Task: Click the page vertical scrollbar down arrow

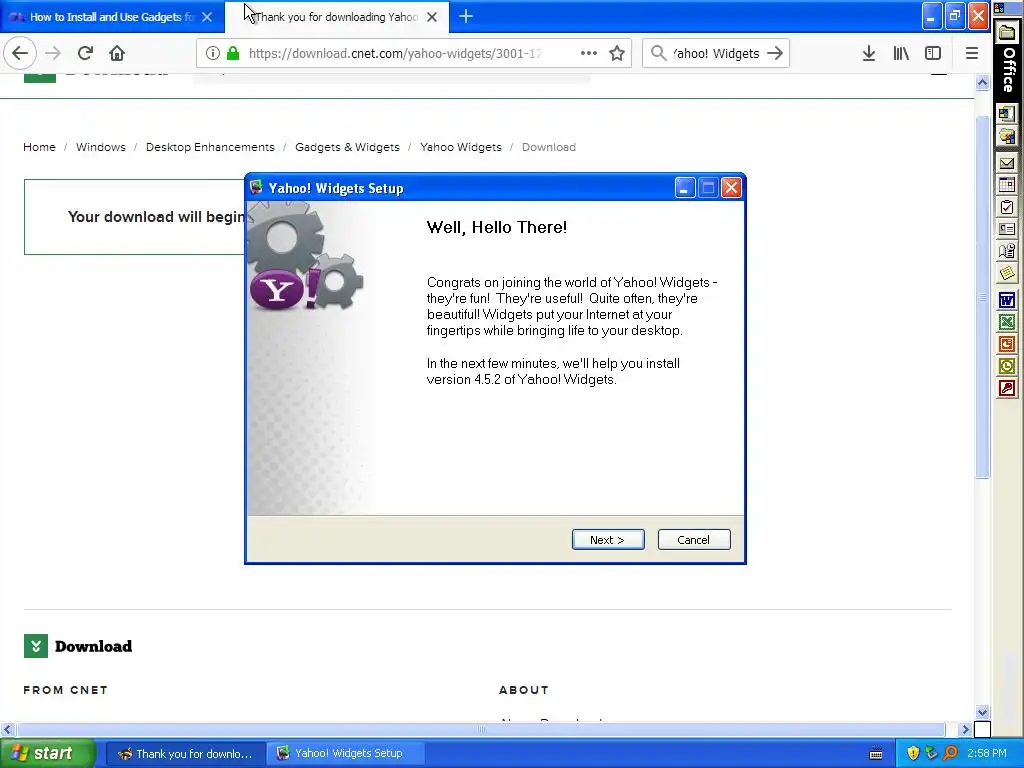Action: pyautogui.click(x=982, y=712)
